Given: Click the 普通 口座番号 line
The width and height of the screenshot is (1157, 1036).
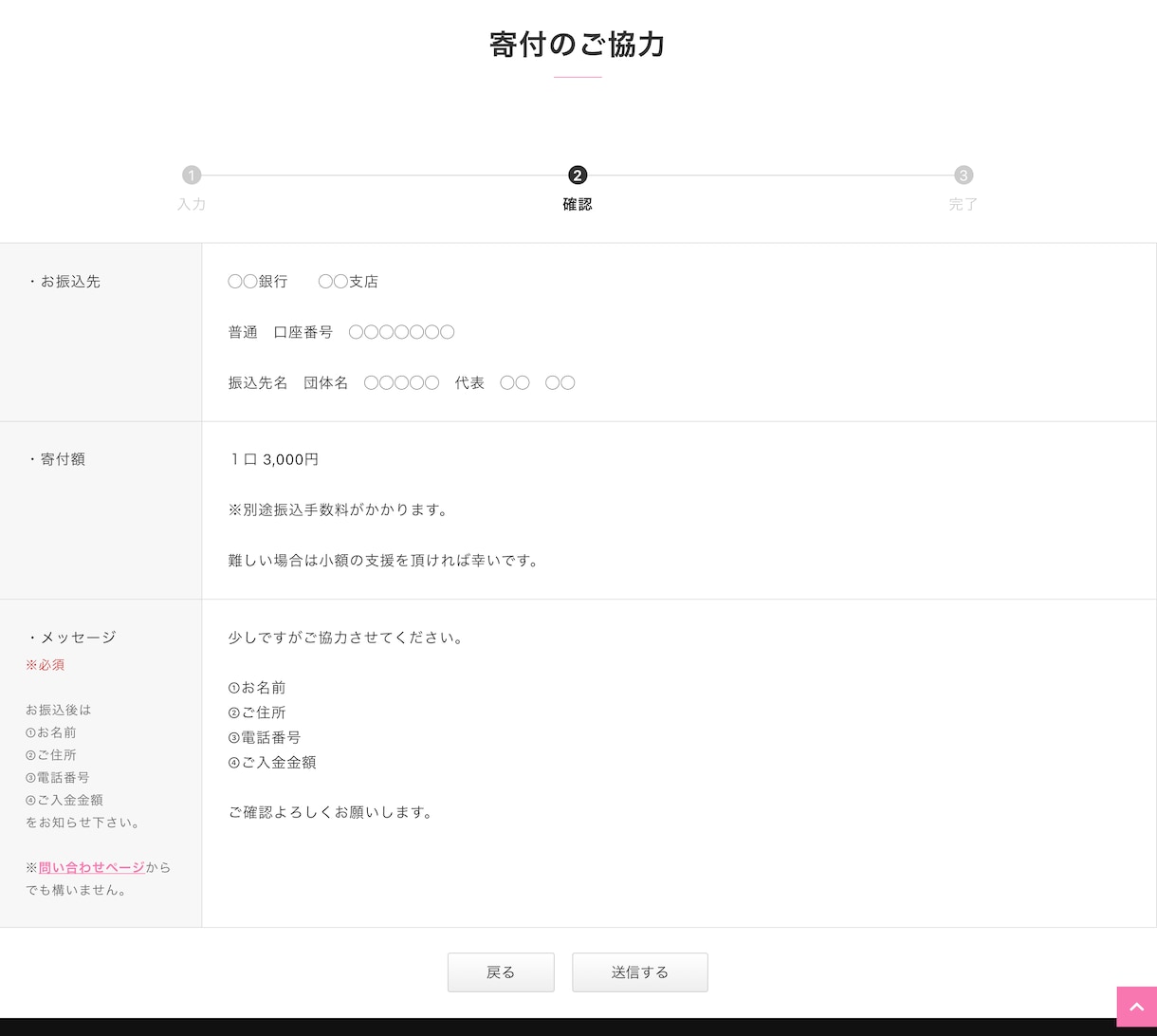Looking at the screenshot, I should coord(341,332).
